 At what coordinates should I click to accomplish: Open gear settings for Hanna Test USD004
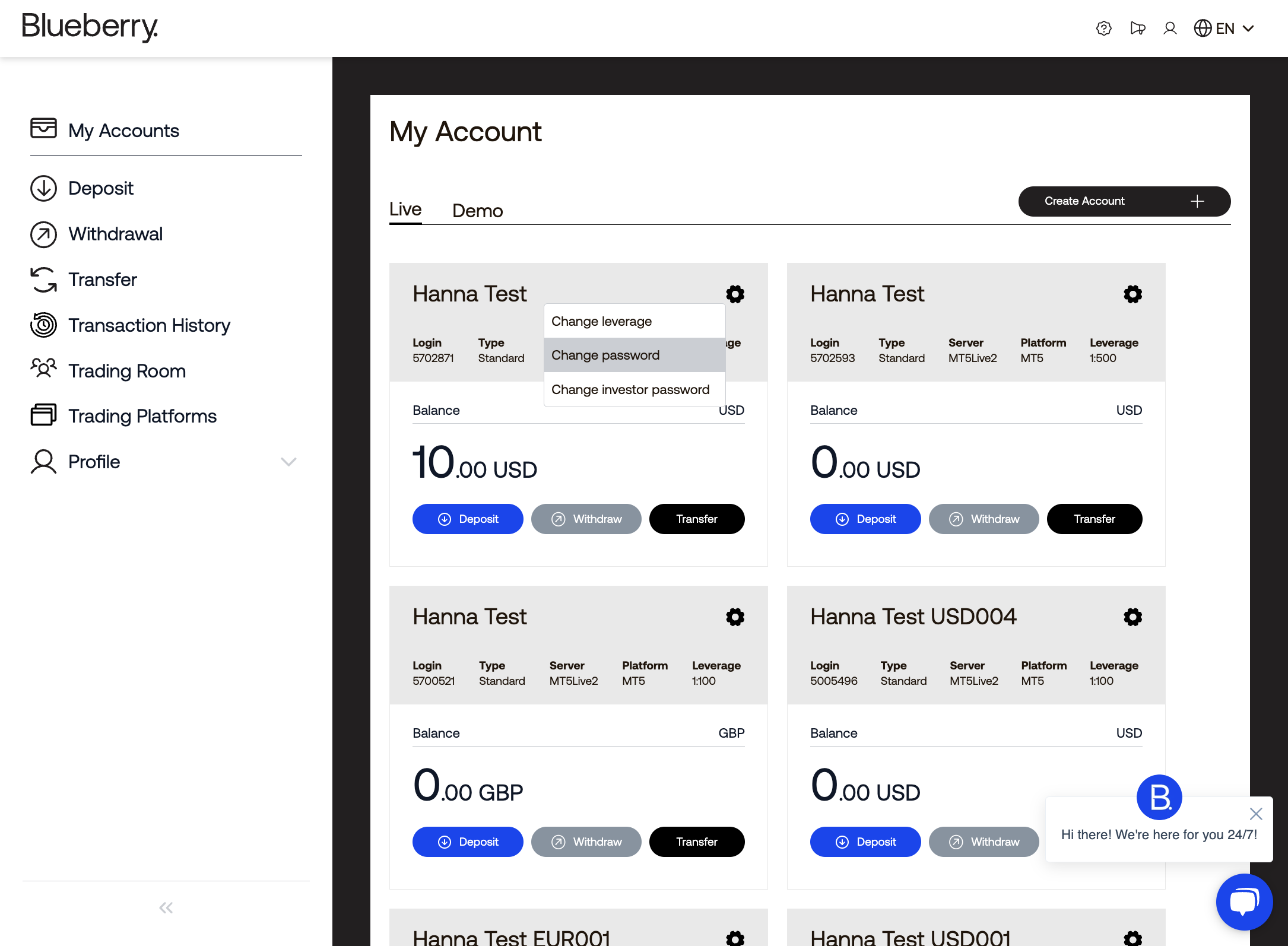(1132, 617)
